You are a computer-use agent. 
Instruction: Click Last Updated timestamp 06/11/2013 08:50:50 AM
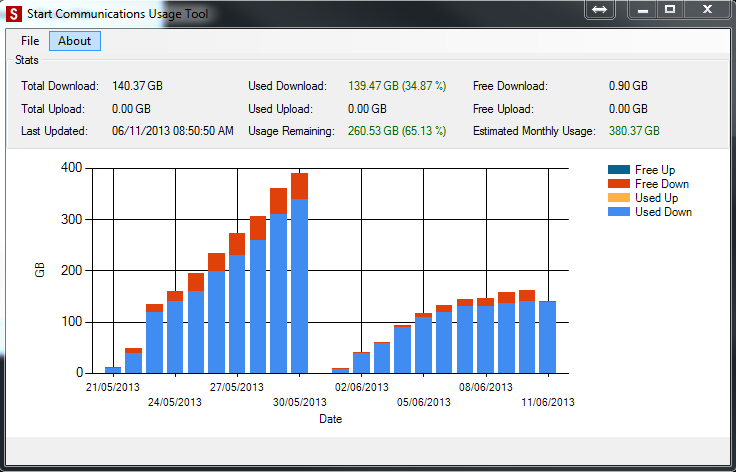tap(173, 131)
